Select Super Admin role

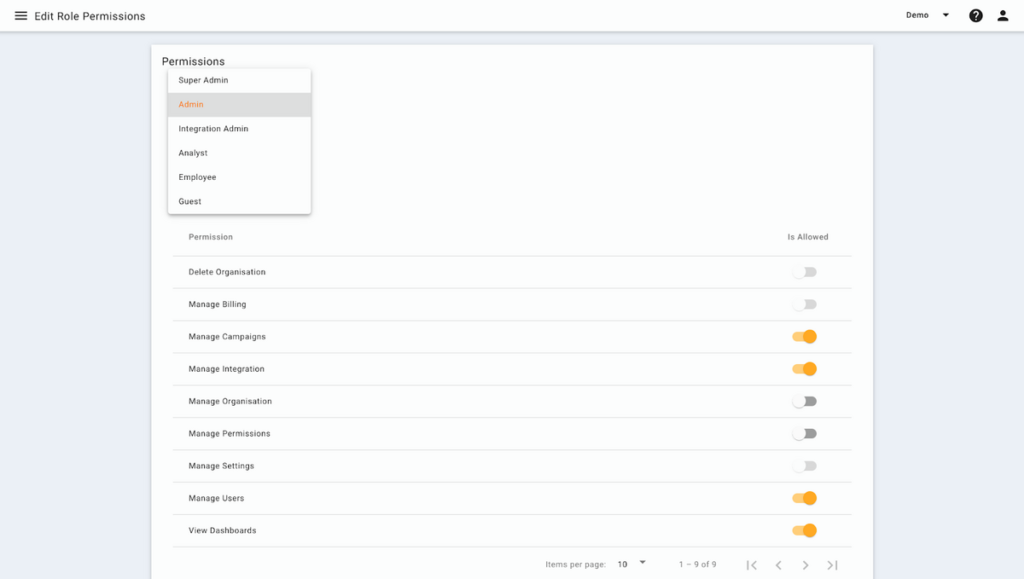[x=239, y=80]
